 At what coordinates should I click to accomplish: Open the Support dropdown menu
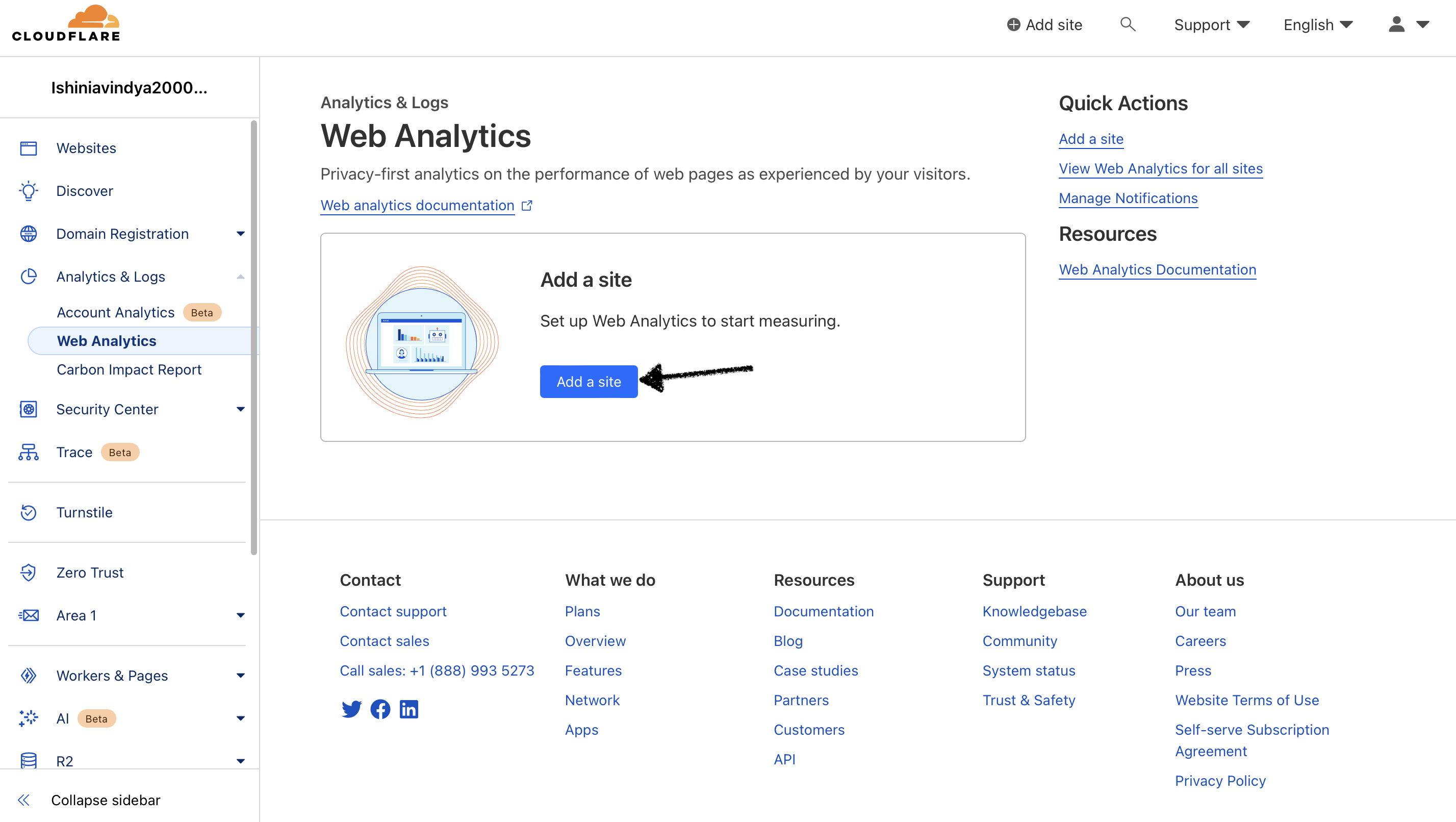(x=1211, y=24)
